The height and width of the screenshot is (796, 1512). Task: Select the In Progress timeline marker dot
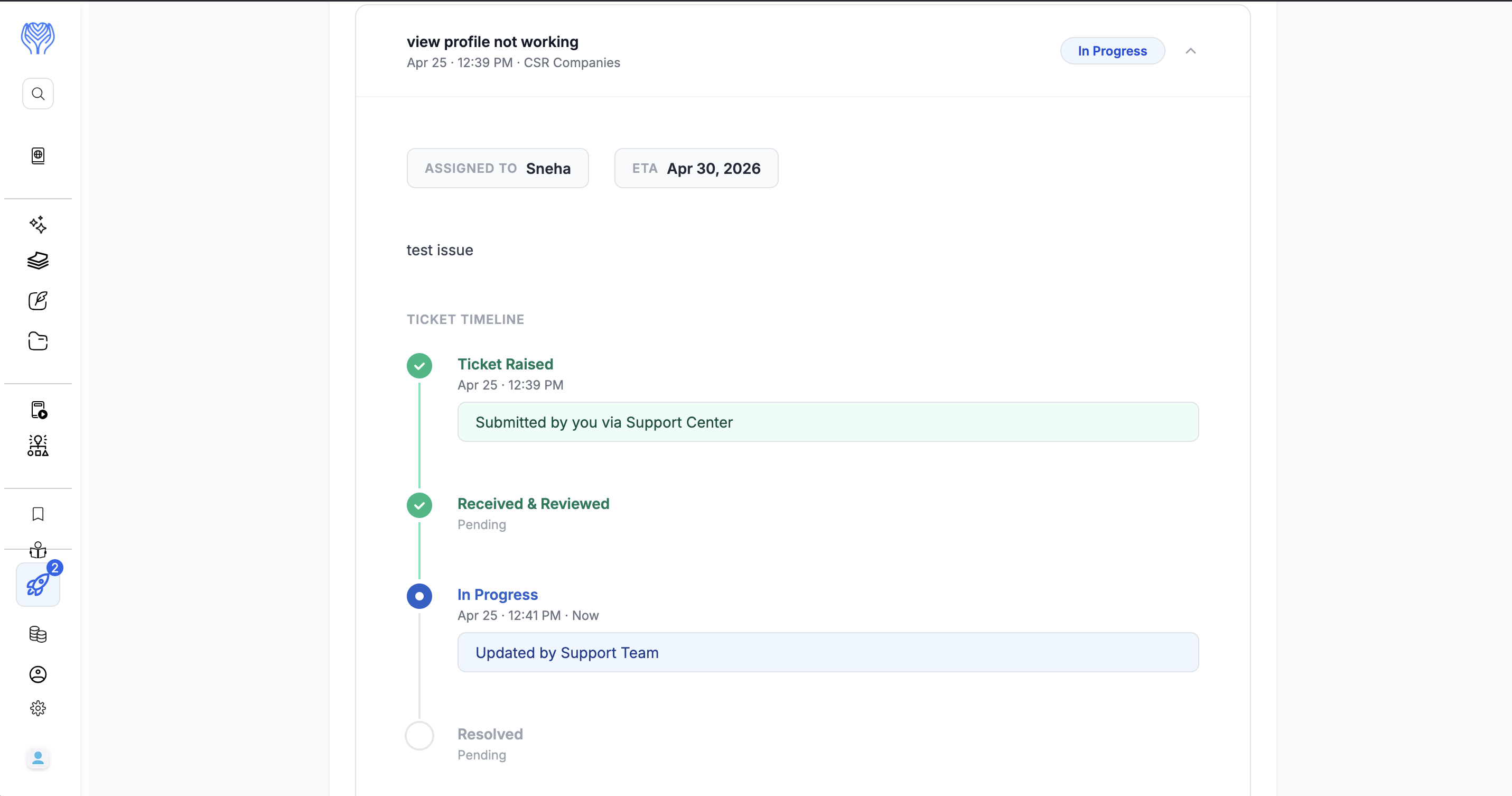[x=419, y=596]
